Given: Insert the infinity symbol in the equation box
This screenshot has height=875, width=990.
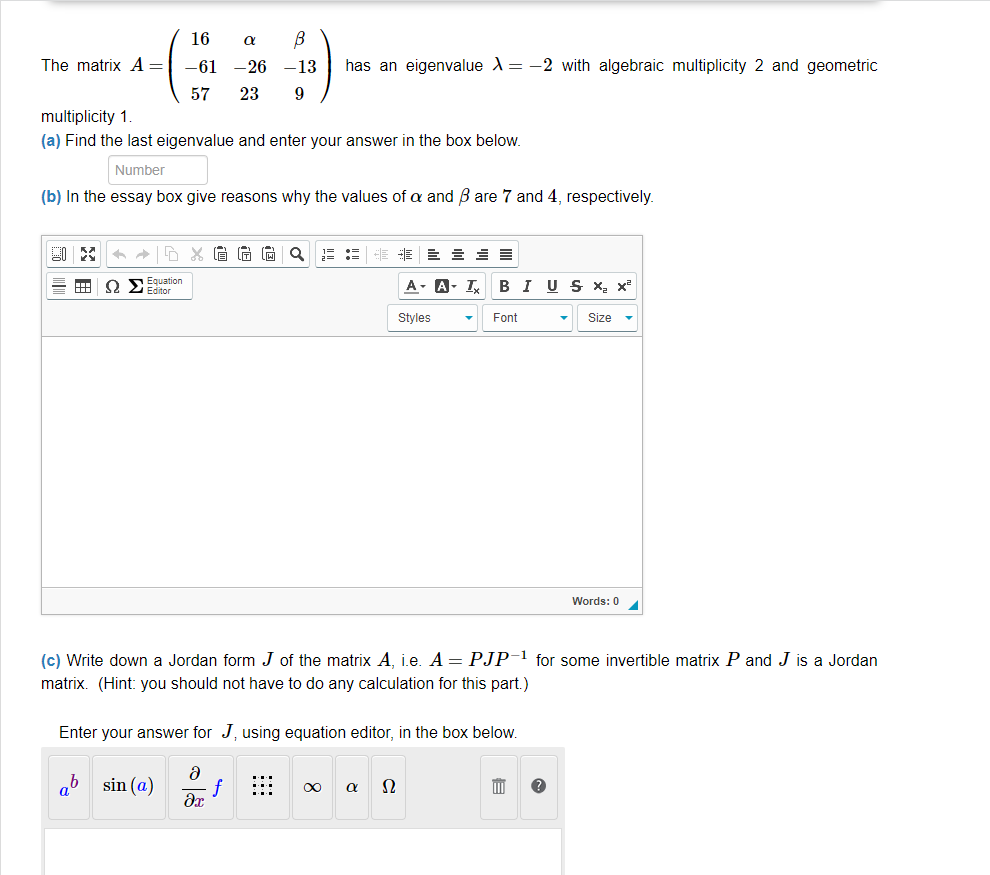Looking at the screenshot, I should pos(312,787).
